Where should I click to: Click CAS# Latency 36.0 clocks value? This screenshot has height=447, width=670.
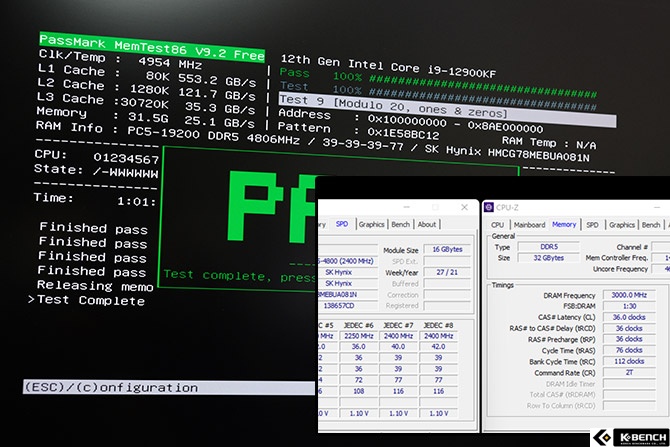[x=629, y=317]
